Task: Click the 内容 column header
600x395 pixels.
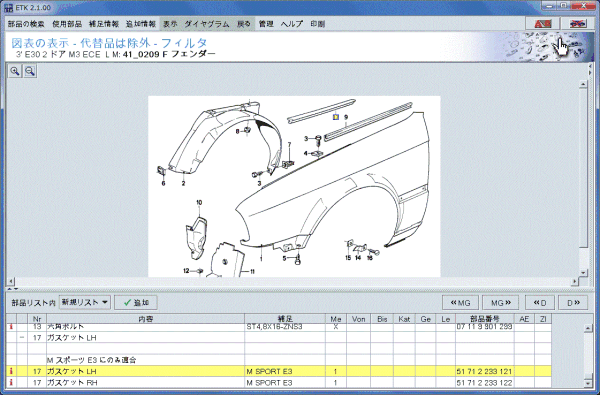Action: pos(145,319)
